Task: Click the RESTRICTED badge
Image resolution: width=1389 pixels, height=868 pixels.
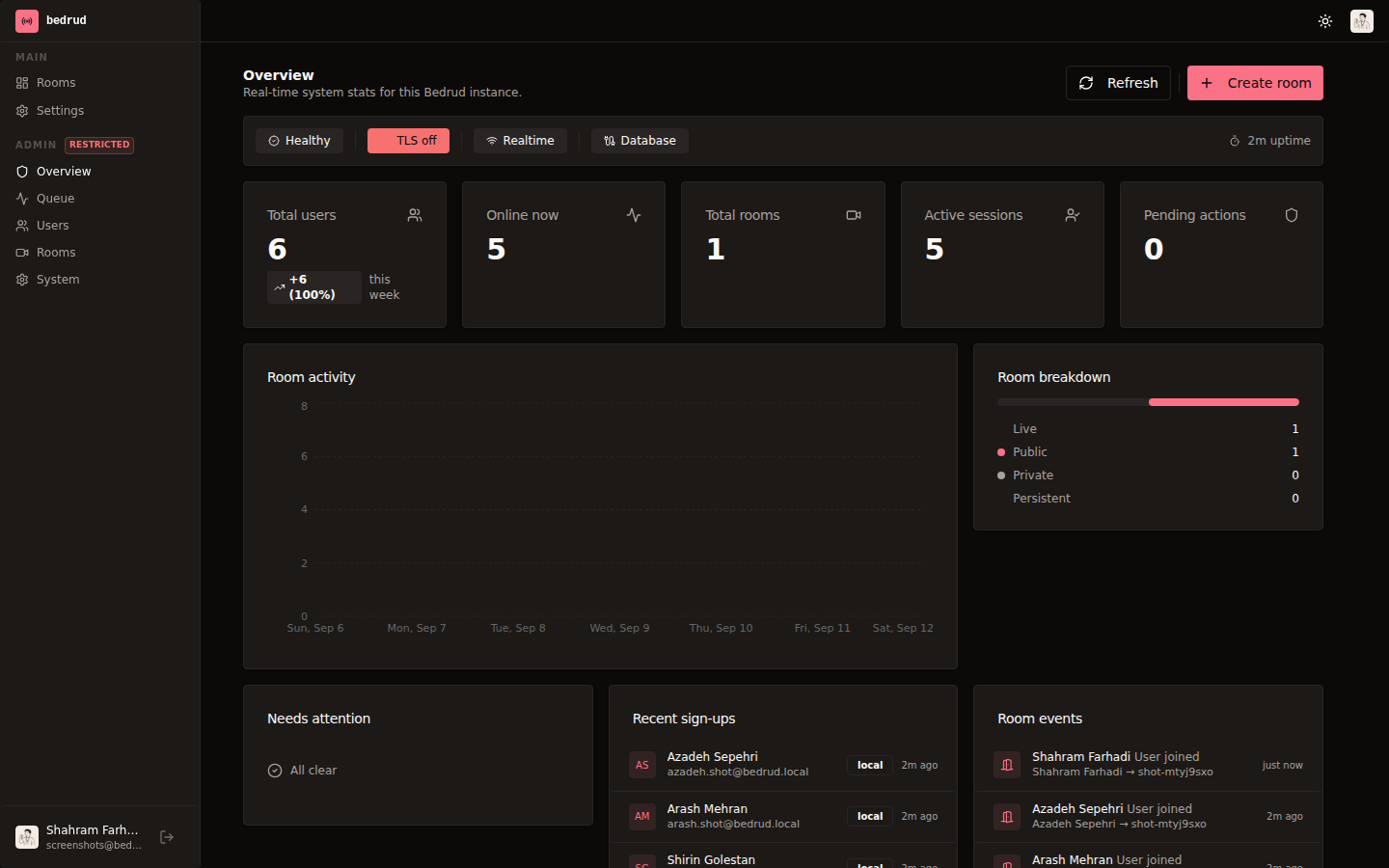Action: point(99,145)
